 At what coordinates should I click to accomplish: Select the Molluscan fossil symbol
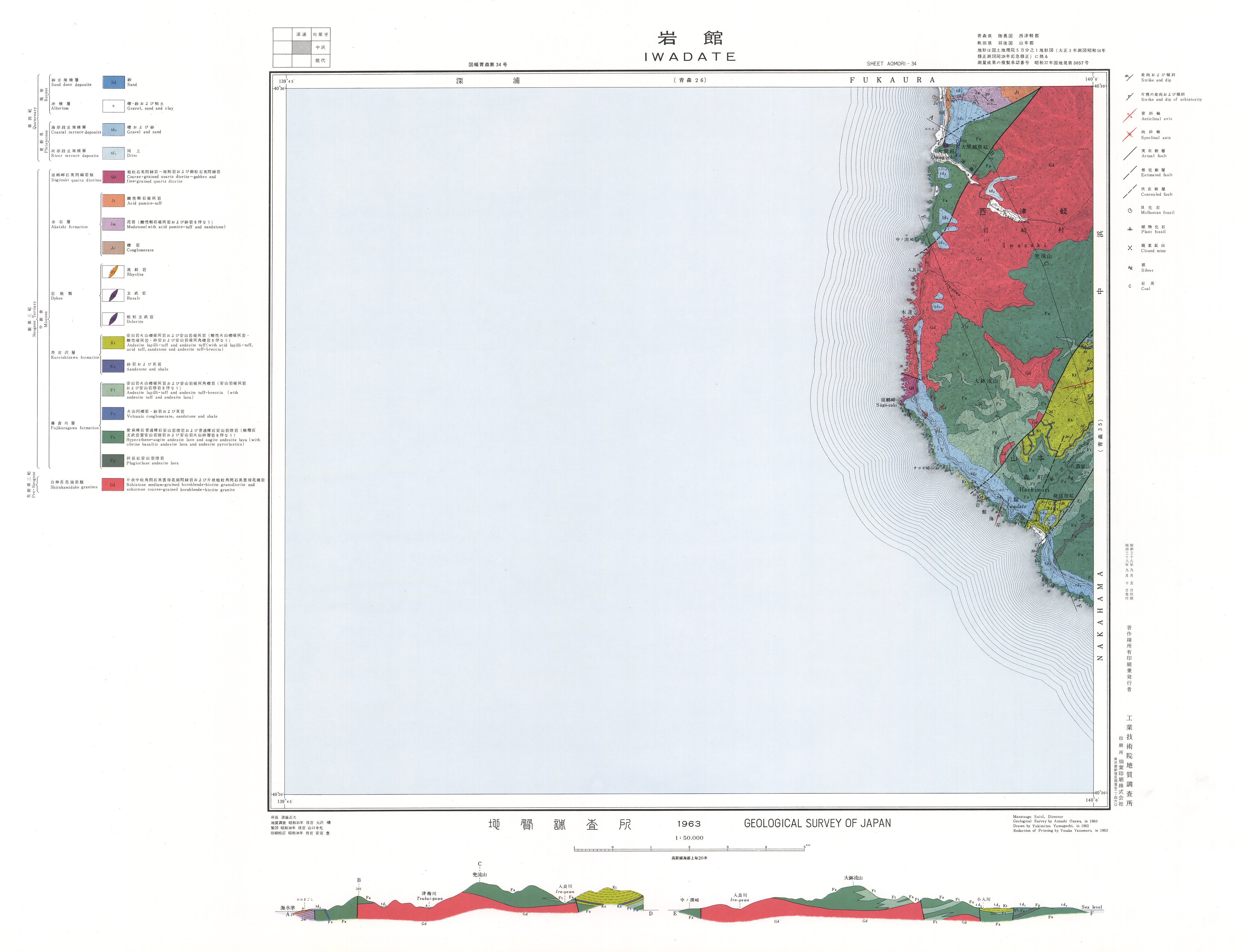coord(1130,210)
